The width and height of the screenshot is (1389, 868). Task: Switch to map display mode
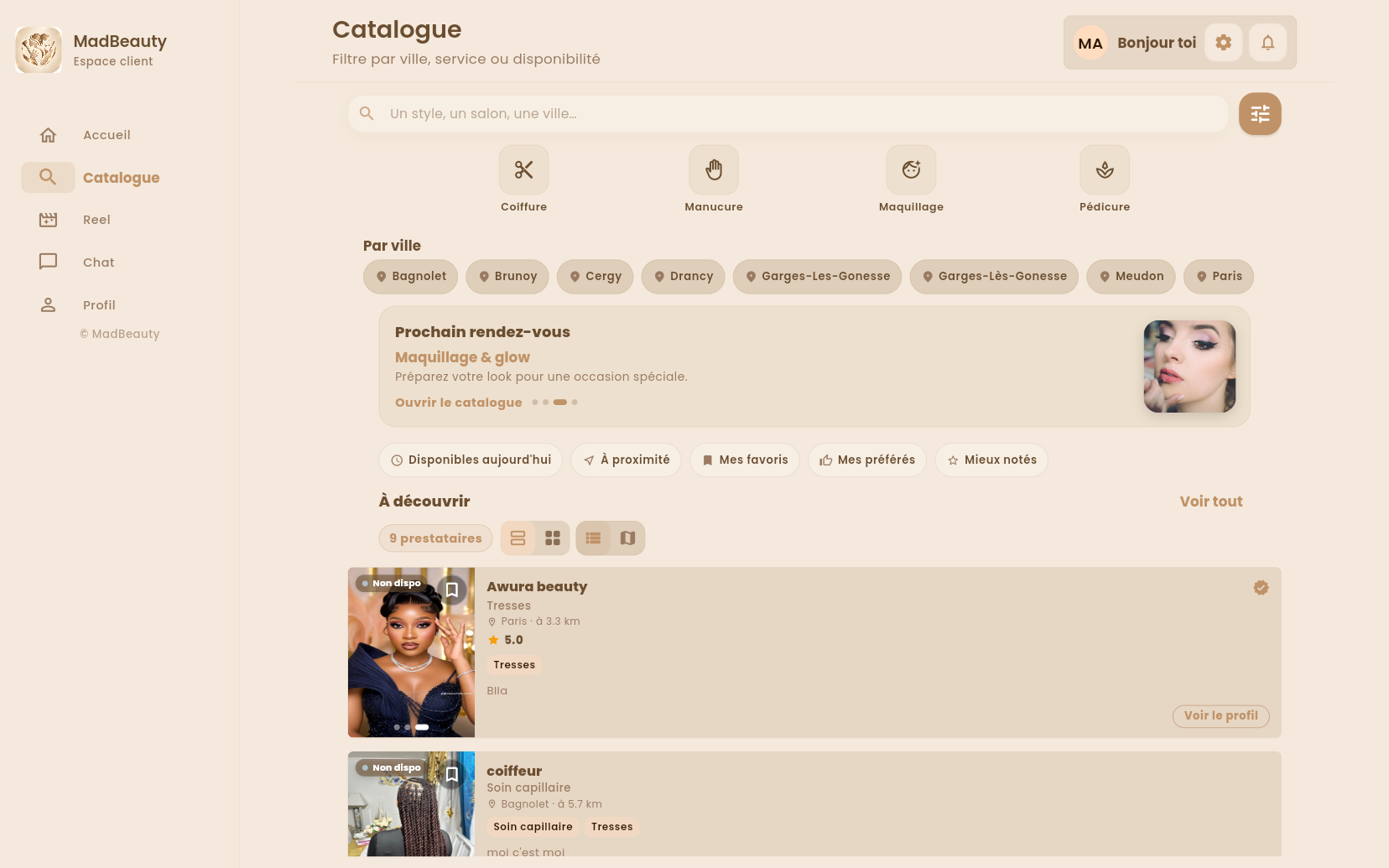coord(627,538)
